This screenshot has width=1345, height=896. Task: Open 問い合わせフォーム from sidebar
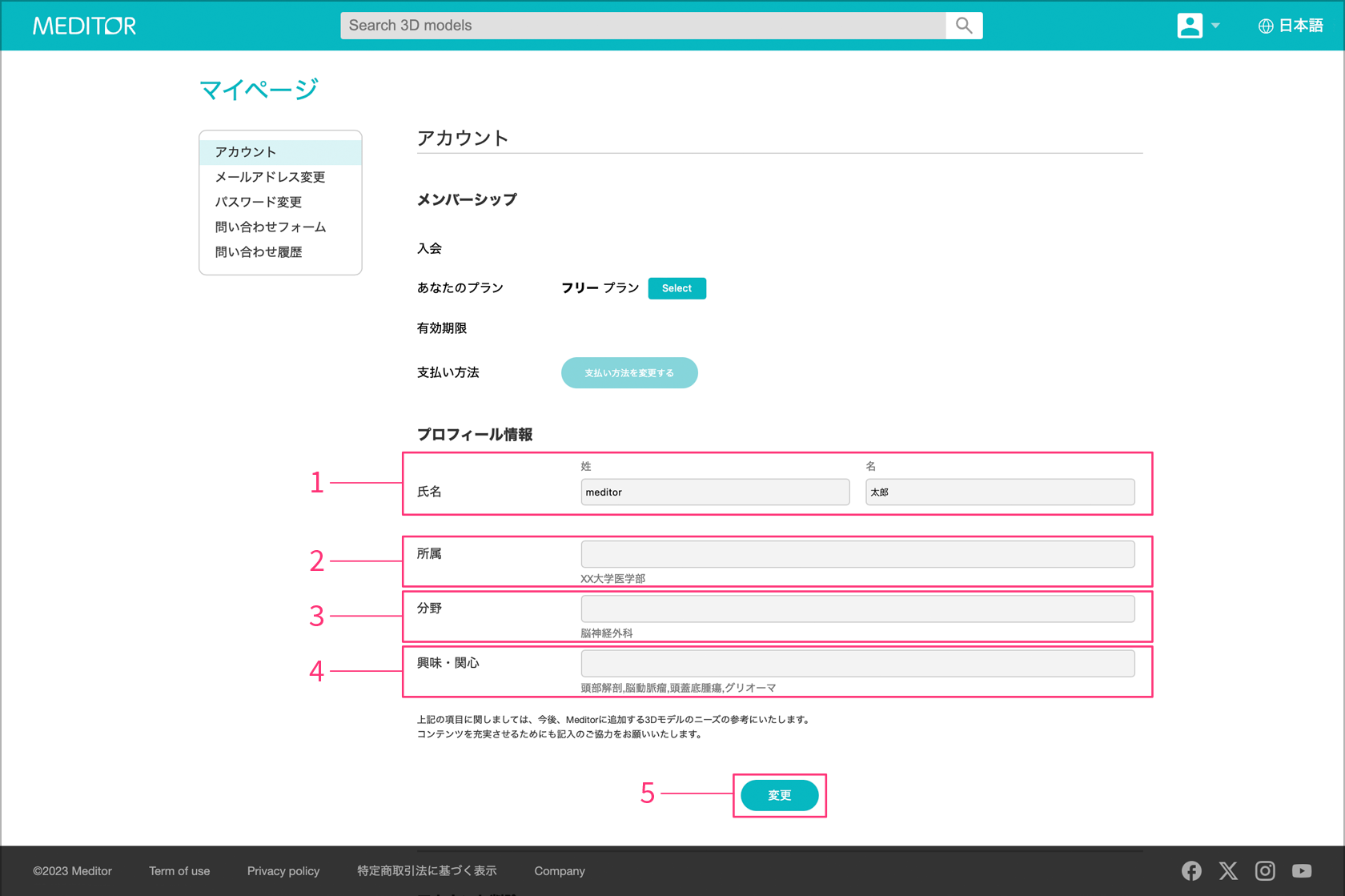tap(270, 227)
